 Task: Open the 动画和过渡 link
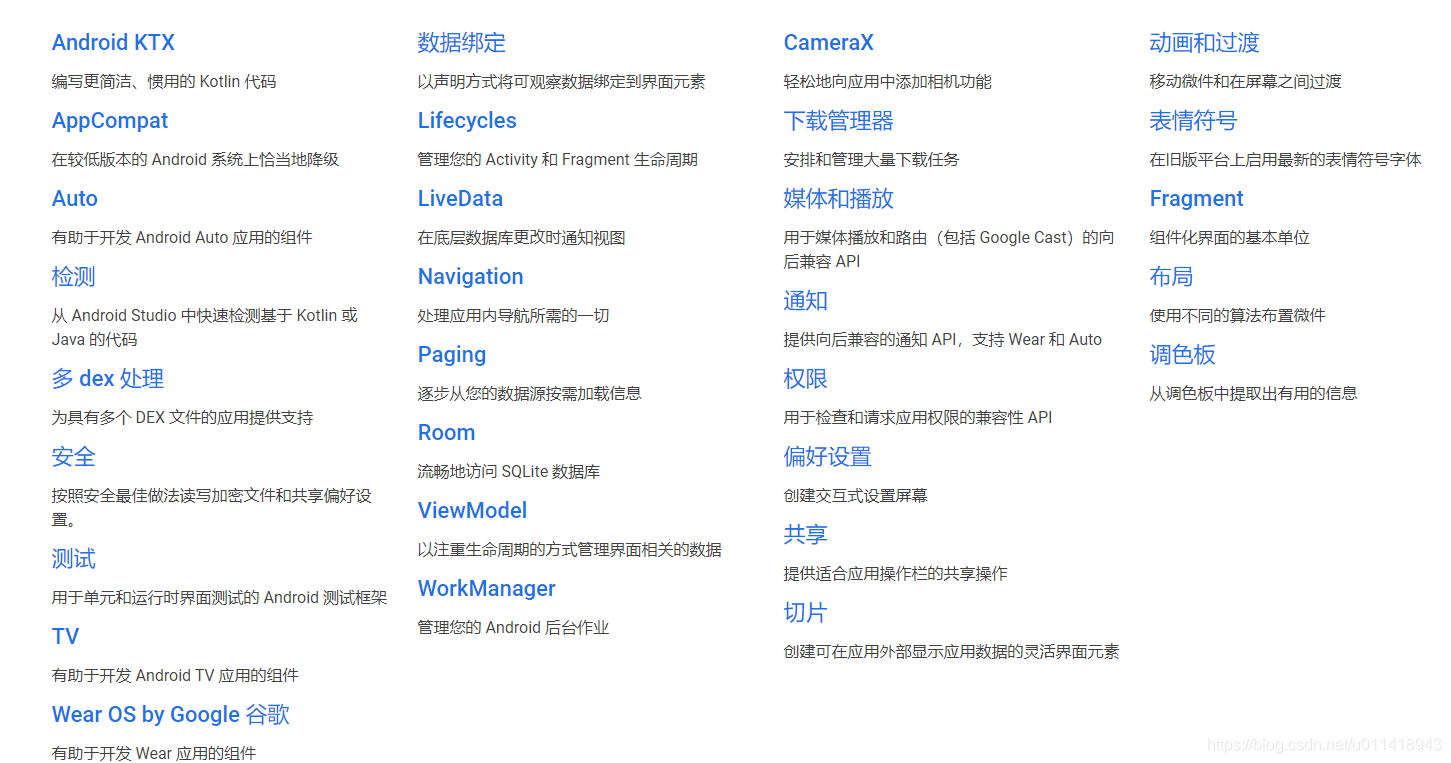[1205, 43]
